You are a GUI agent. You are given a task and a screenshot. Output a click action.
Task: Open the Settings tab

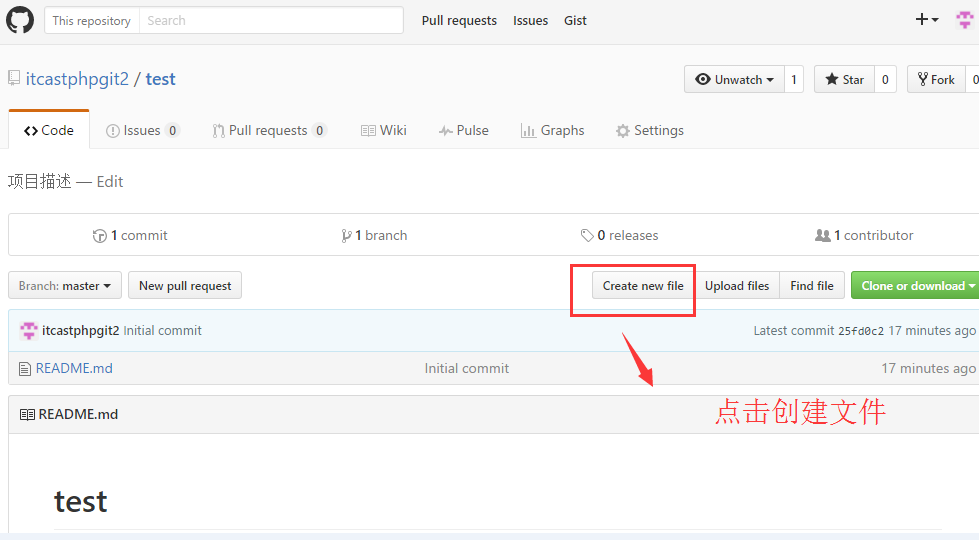tap(649, 130)
